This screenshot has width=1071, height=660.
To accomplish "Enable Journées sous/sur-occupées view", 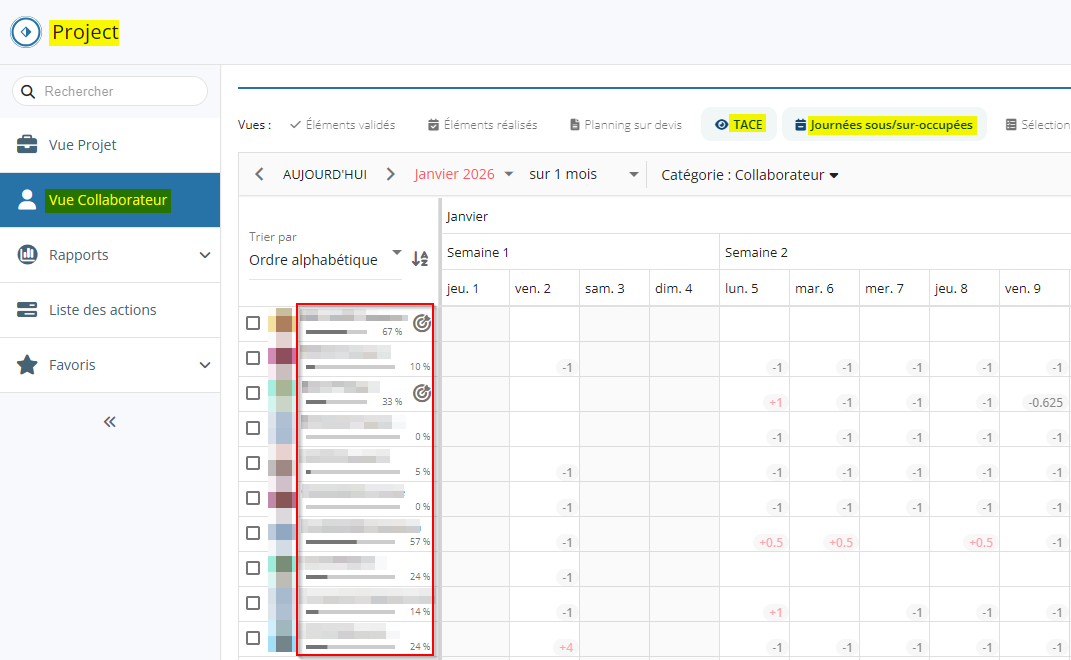I will click(x=883, y=125).
